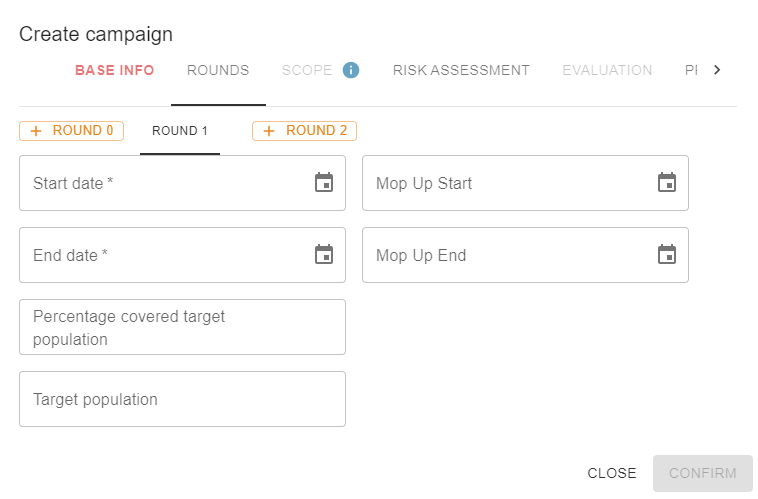The width and height of the screenshot is (758, 499).
Task: Open the Mop Up Start calendar picker
Action: point(667,183)
